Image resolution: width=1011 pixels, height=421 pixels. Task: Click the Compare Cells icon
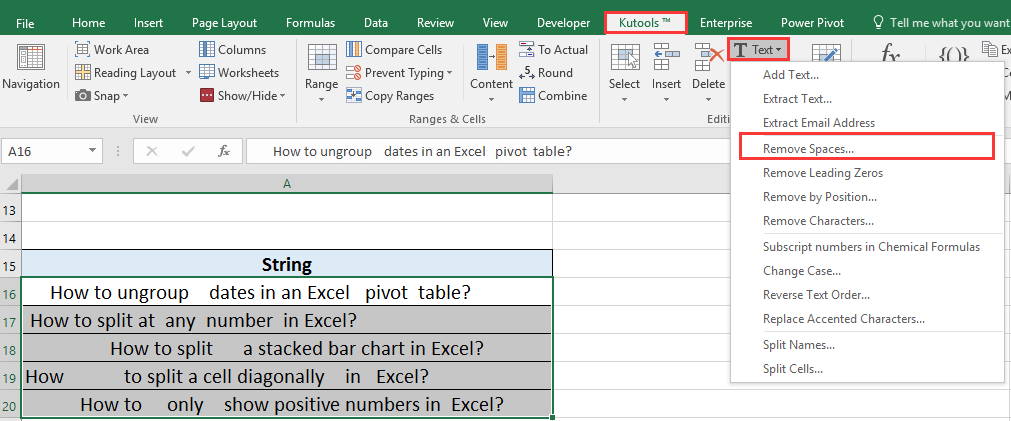tap(355, 50)
